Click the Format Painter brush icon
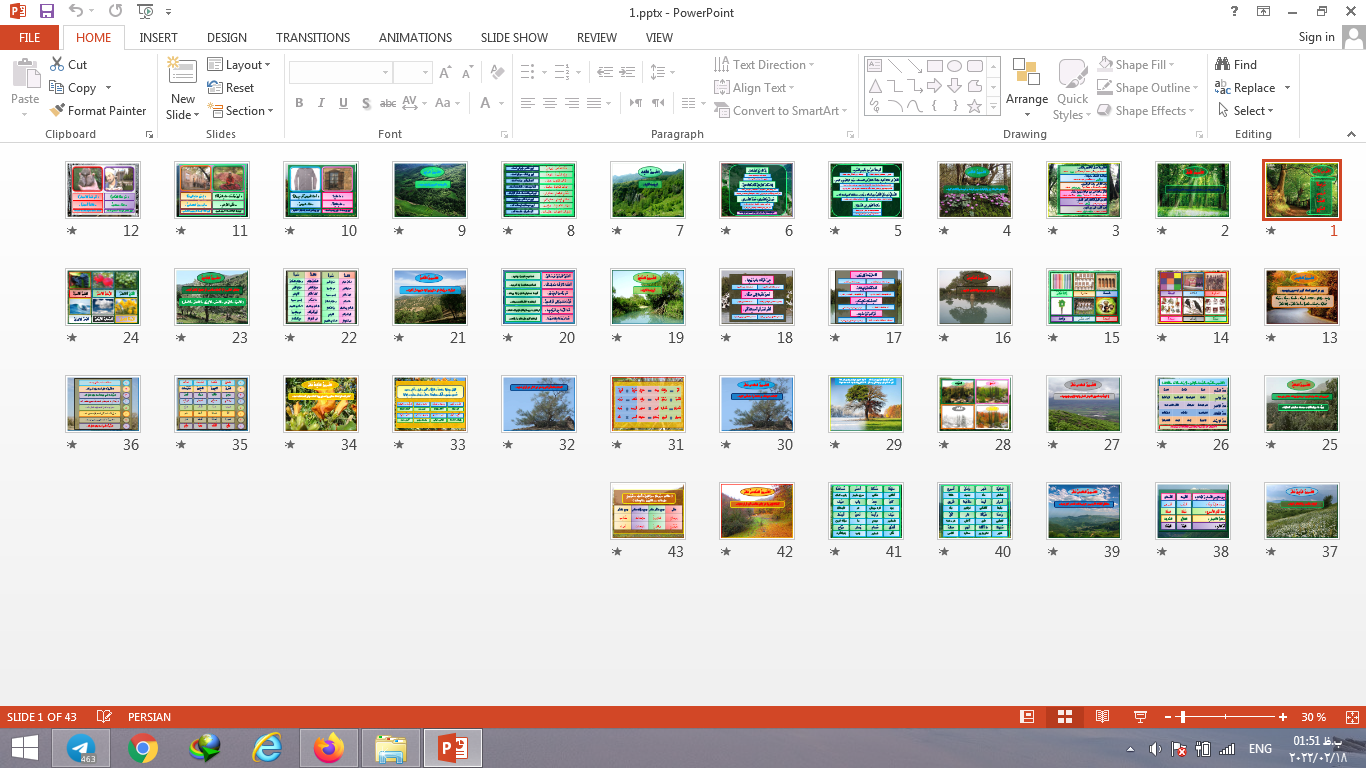 tap(57, 111)
